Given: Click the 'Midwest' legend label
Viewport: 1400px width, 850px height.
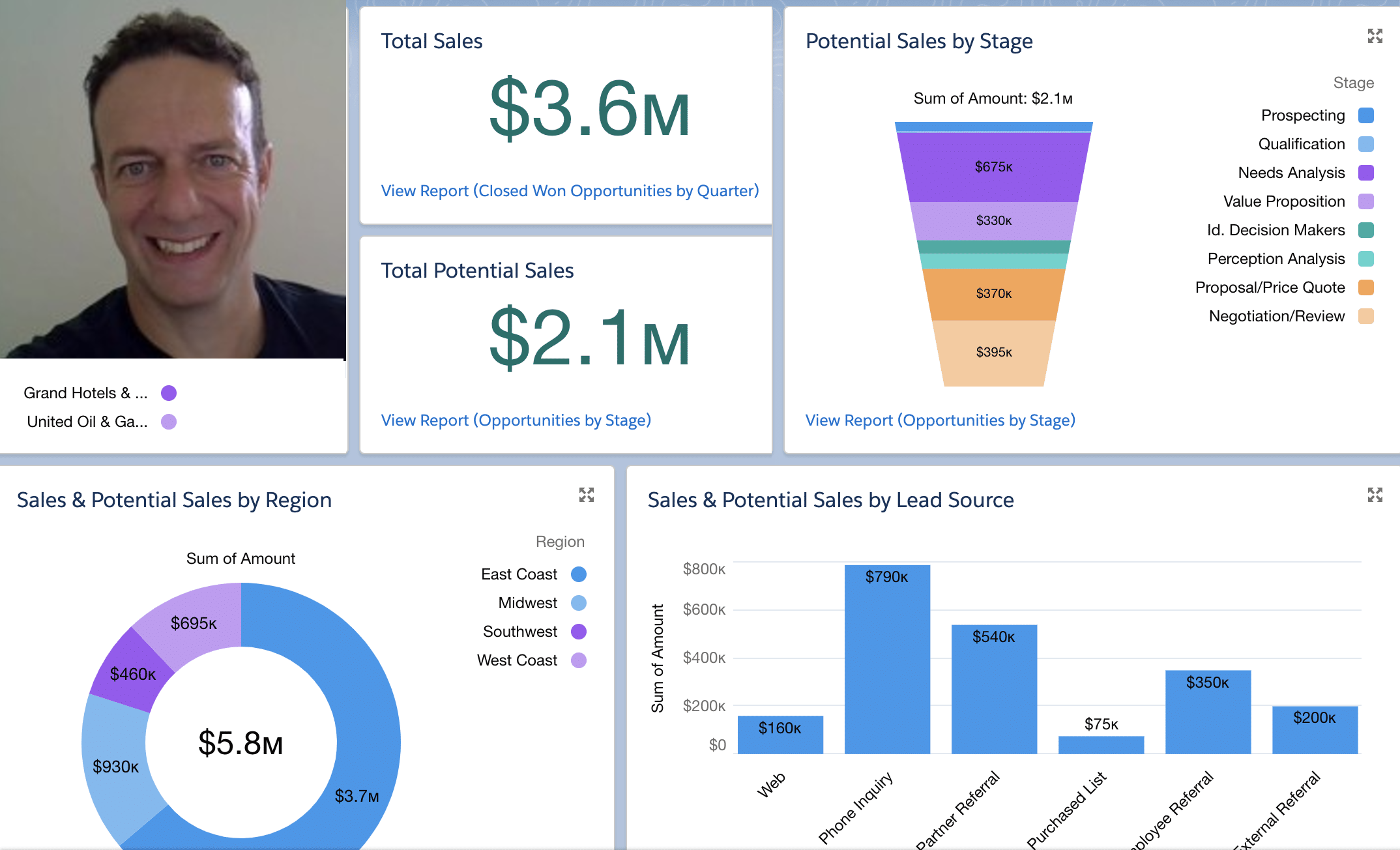Looking at the screenshot, I should (x=528, y=603).
